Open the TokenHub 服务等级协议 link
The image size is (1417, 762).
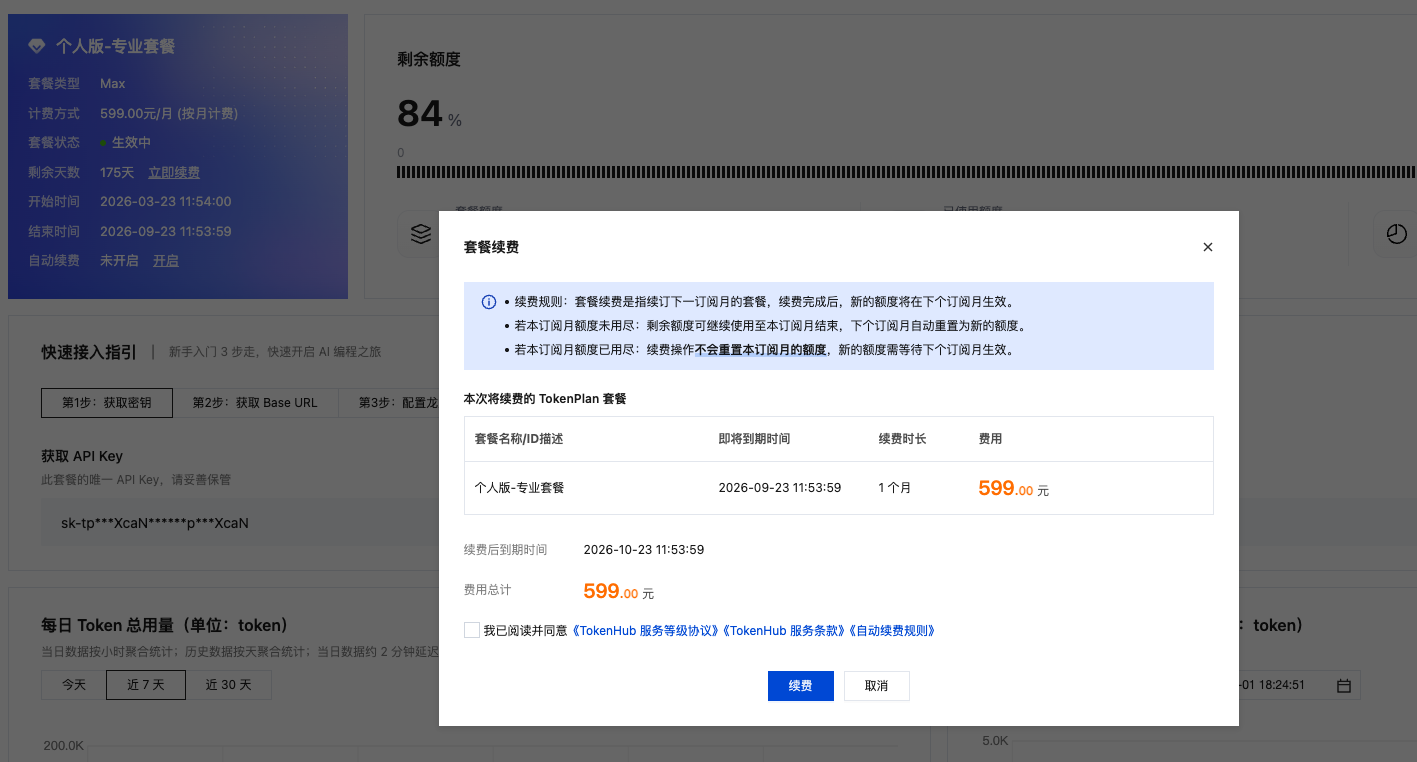647,631
